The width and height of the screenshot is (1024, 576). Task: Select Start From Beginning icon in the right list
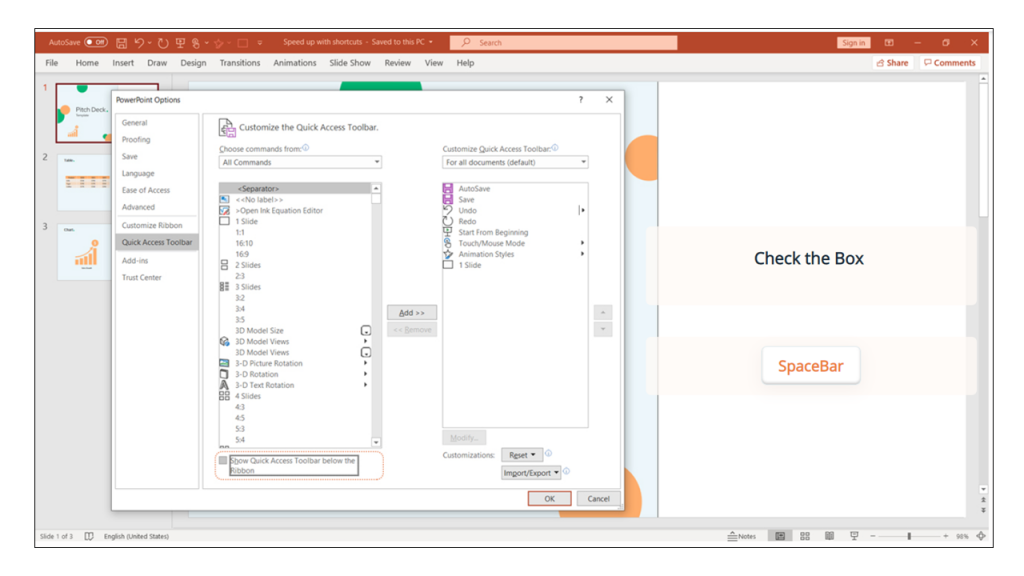click(x=449, y=231)
